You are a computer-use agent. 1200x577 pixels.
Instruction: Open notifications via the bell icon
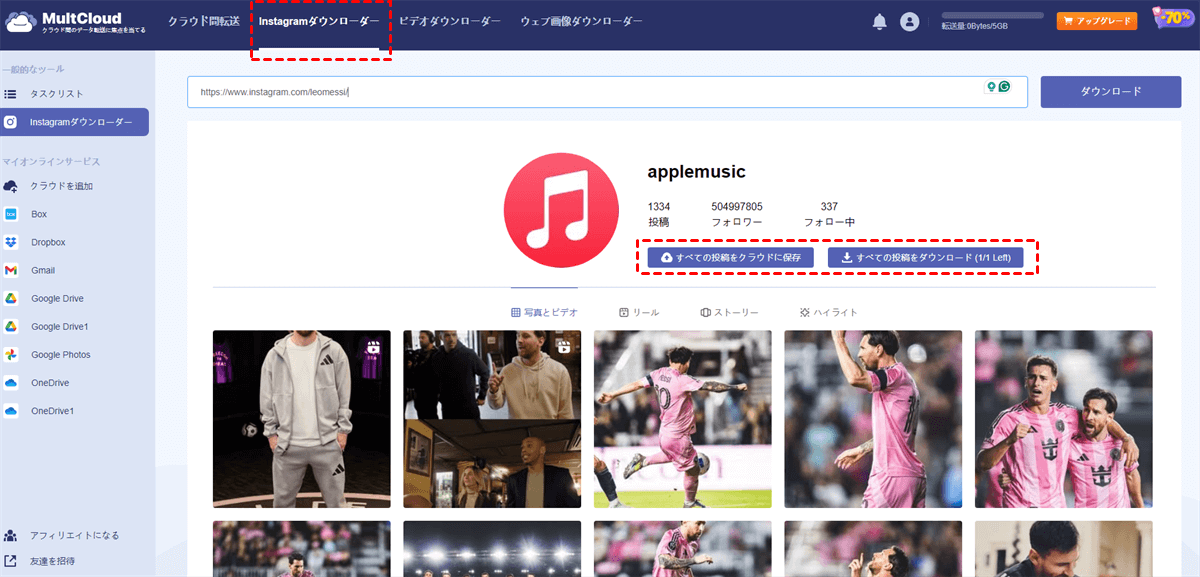click(x=879, y=20)
